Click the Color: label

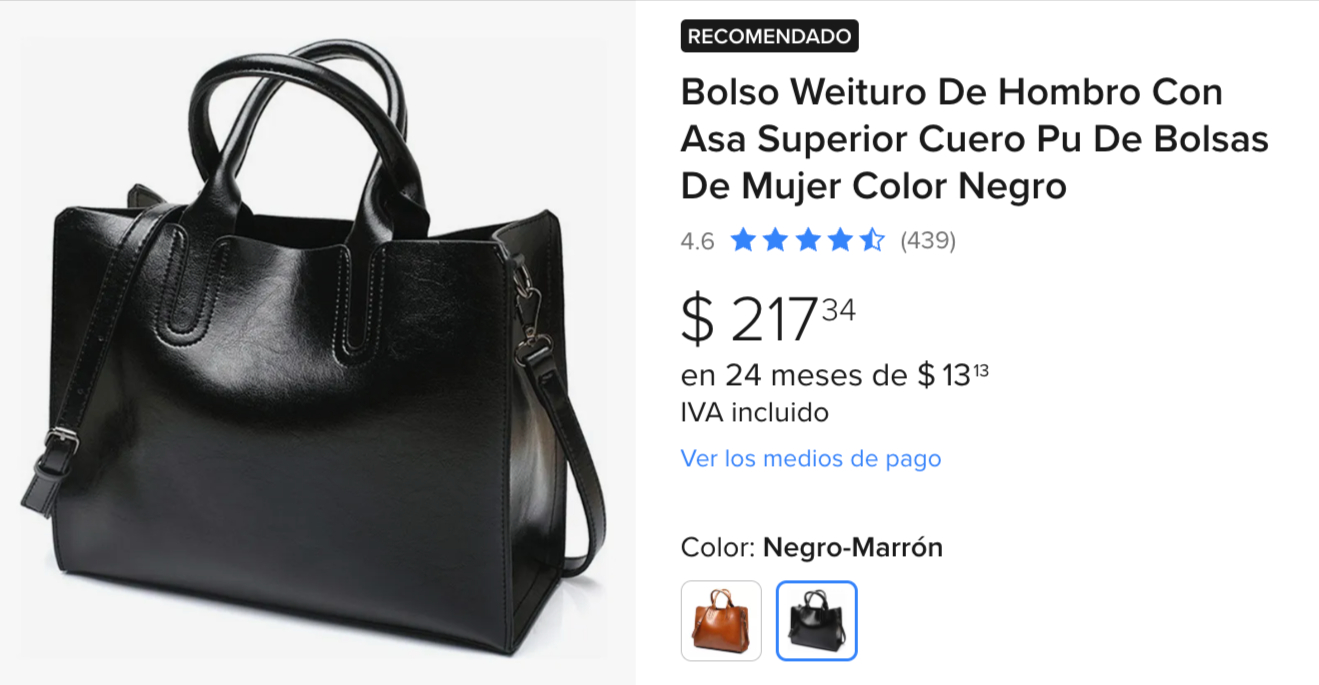point(718,548)
